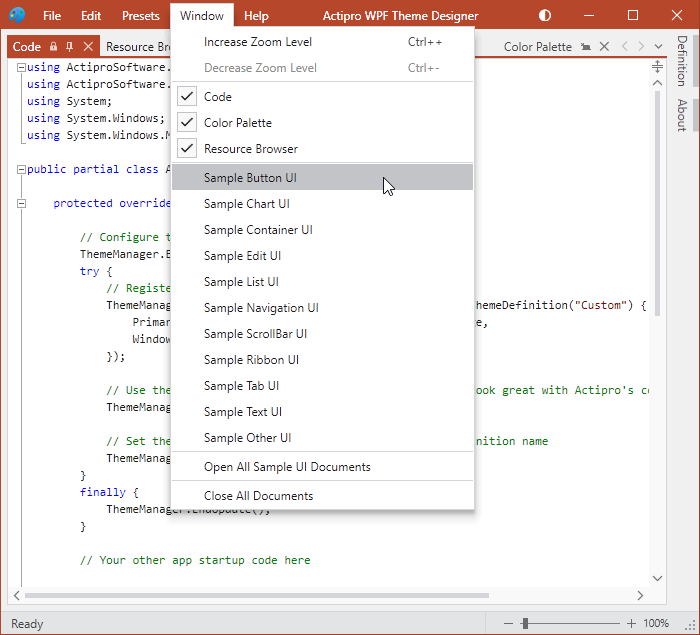The width and height of the screenshot is (700, 635).
Task: Open the Help menu
Action: tap(256, 16)
